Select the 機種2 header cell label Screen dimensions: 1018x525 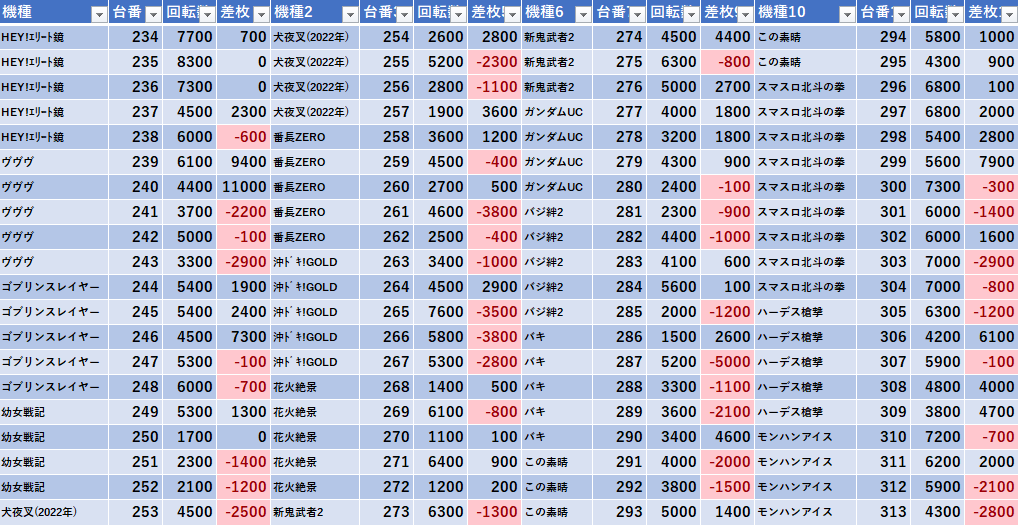(x=293, y=12)
